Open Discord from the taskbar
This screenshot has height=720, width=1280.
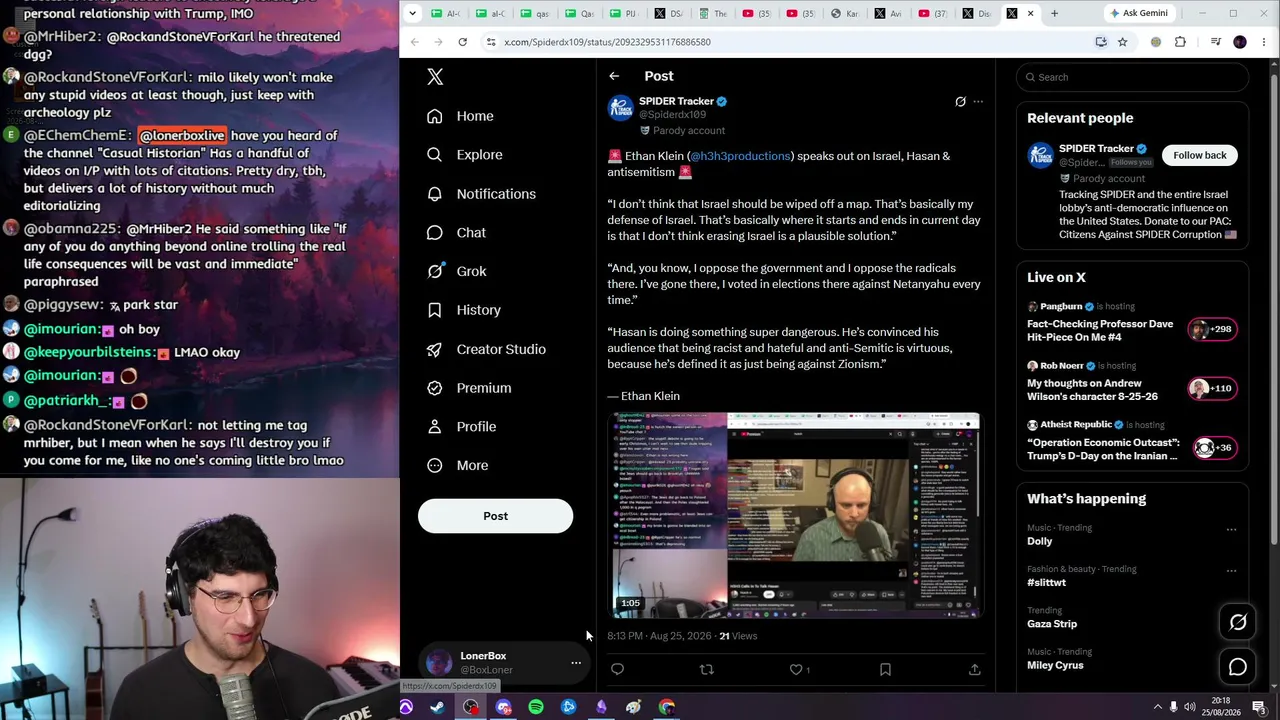(503, 707)
